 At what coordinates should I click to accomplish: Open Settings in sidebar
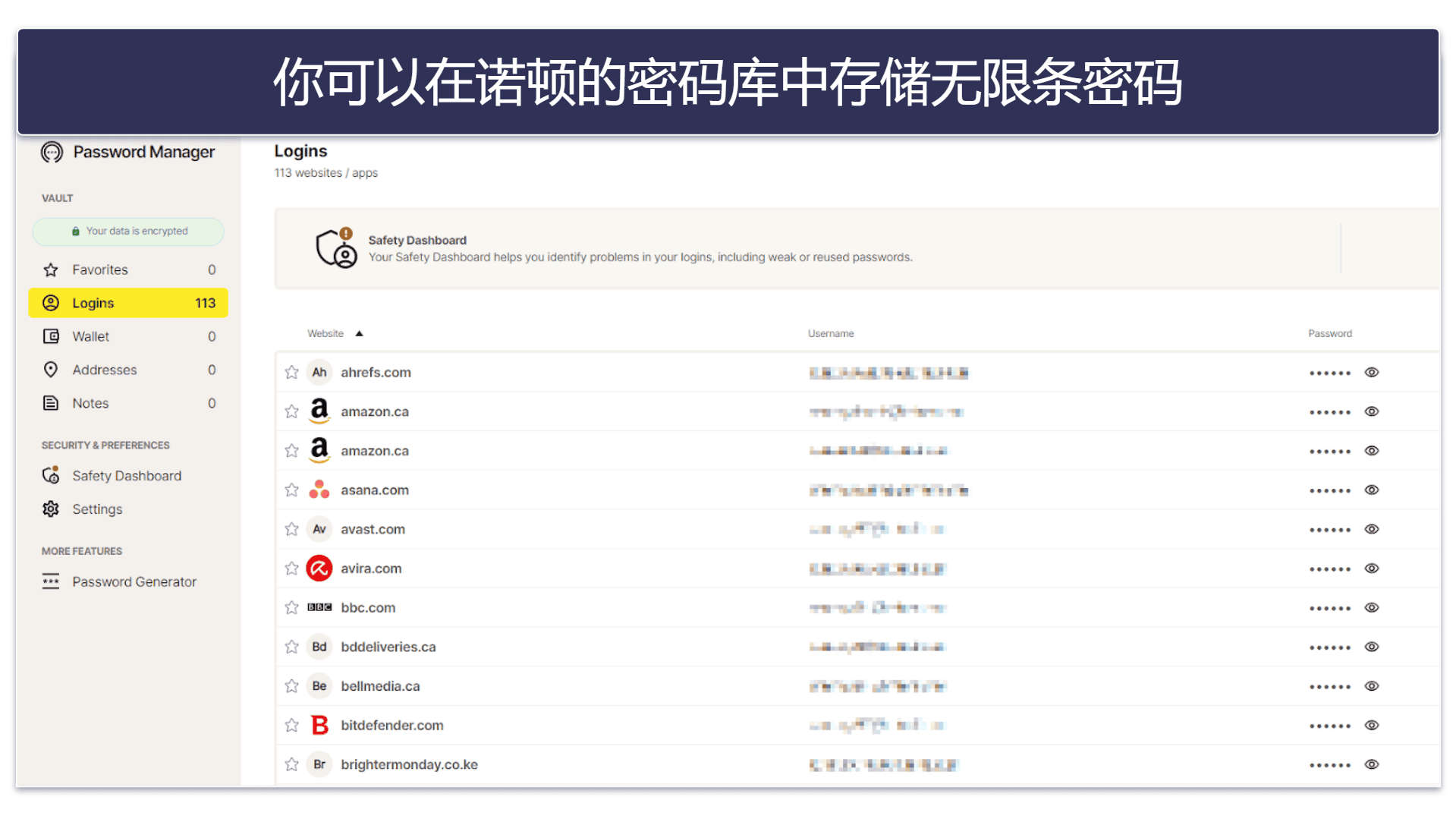pyautogui.click(x=97, y=509)
